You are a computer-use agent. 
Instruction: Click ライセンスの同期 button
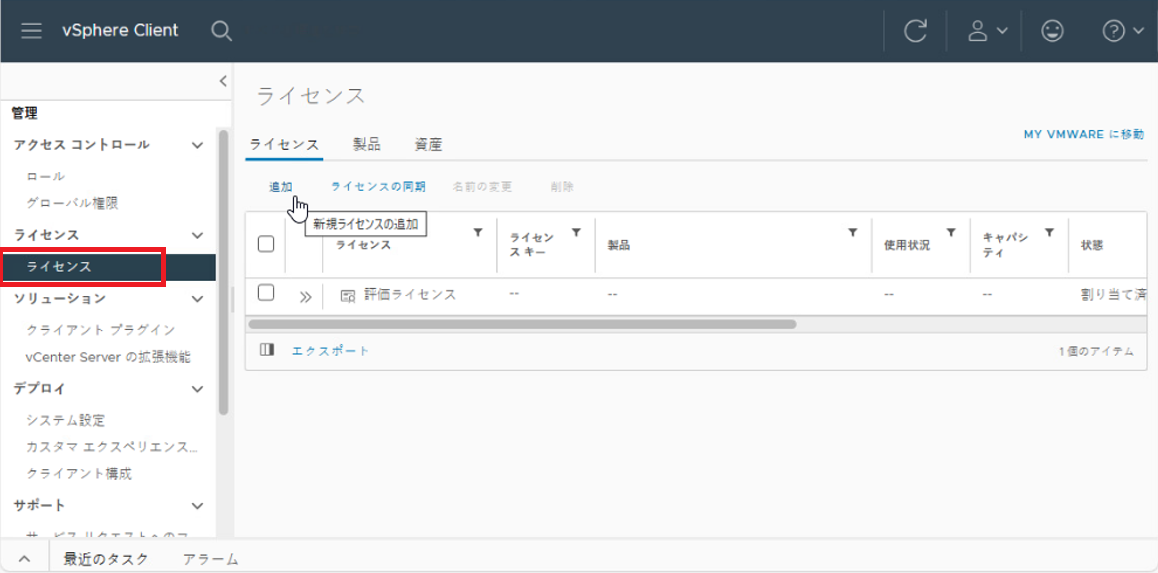click(378, 187)
